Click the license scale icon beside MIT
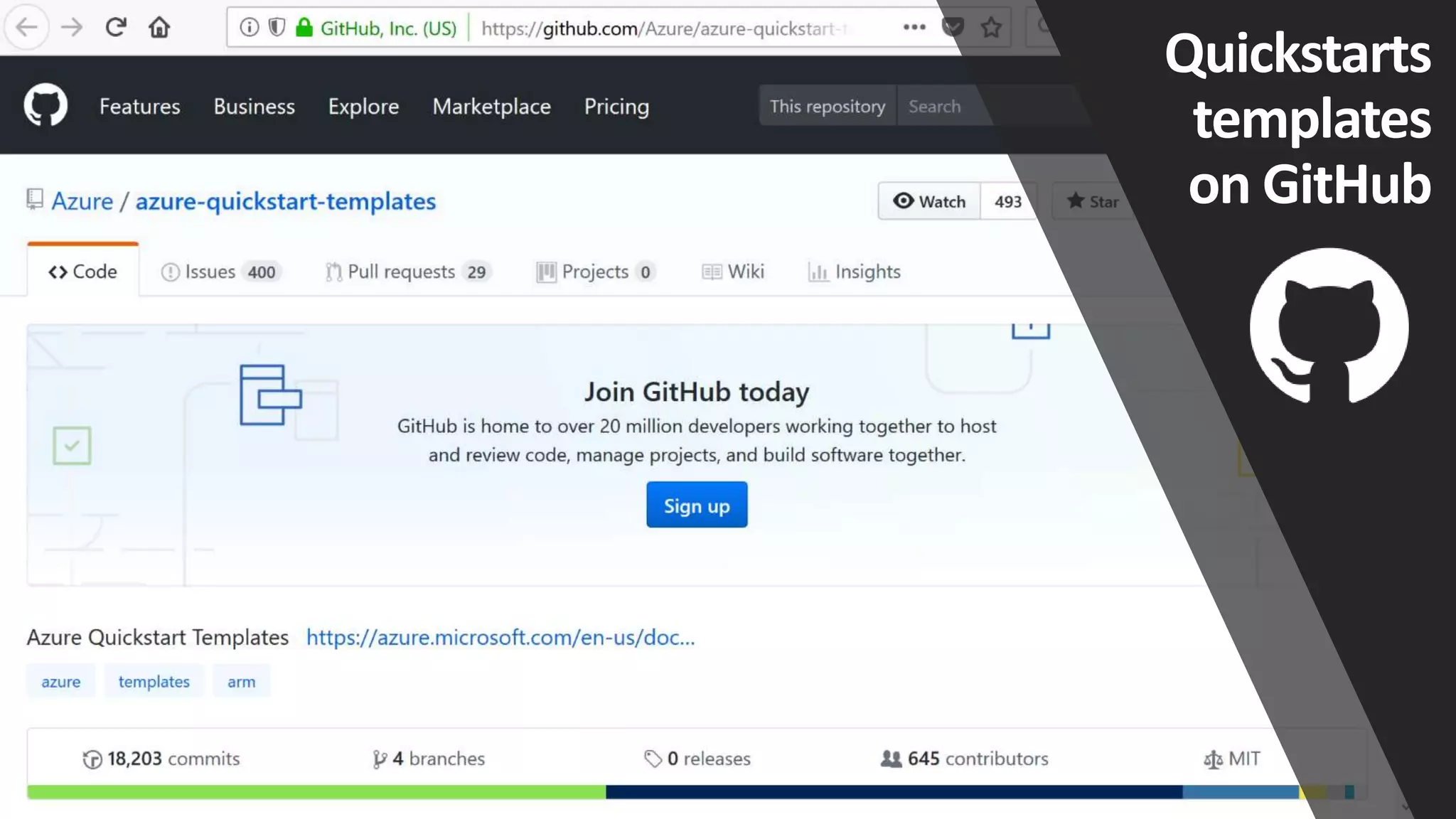 click(x=1213, y=759)
